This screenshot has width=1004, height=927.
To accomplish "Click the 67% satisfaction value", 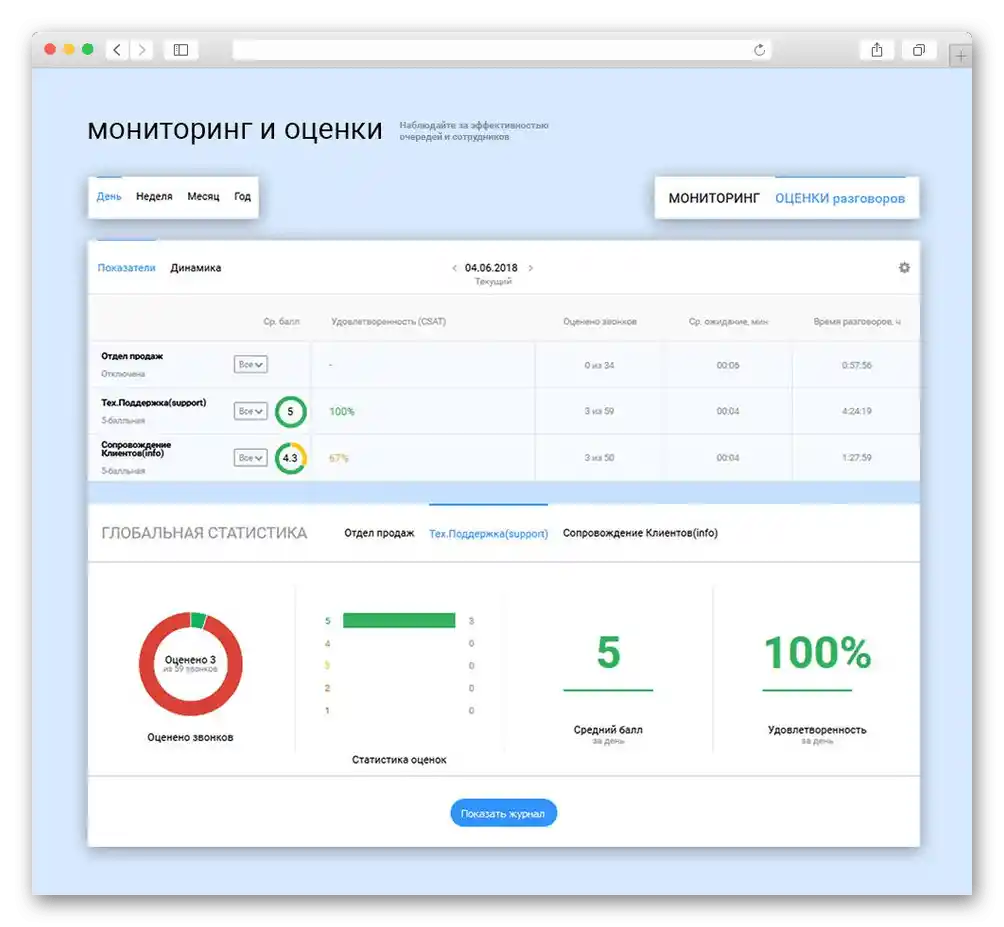I will [339, 458].
